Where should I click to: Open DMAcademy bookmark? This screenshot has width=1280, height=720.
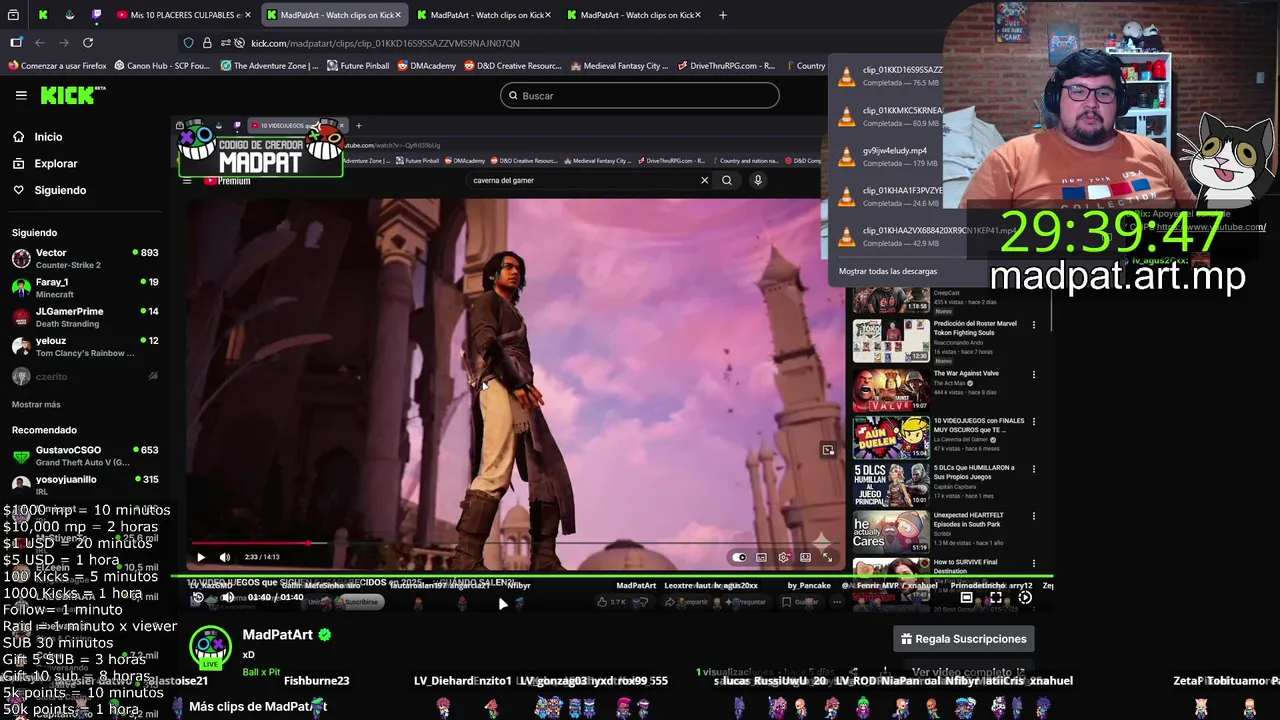tap(426, 66)
